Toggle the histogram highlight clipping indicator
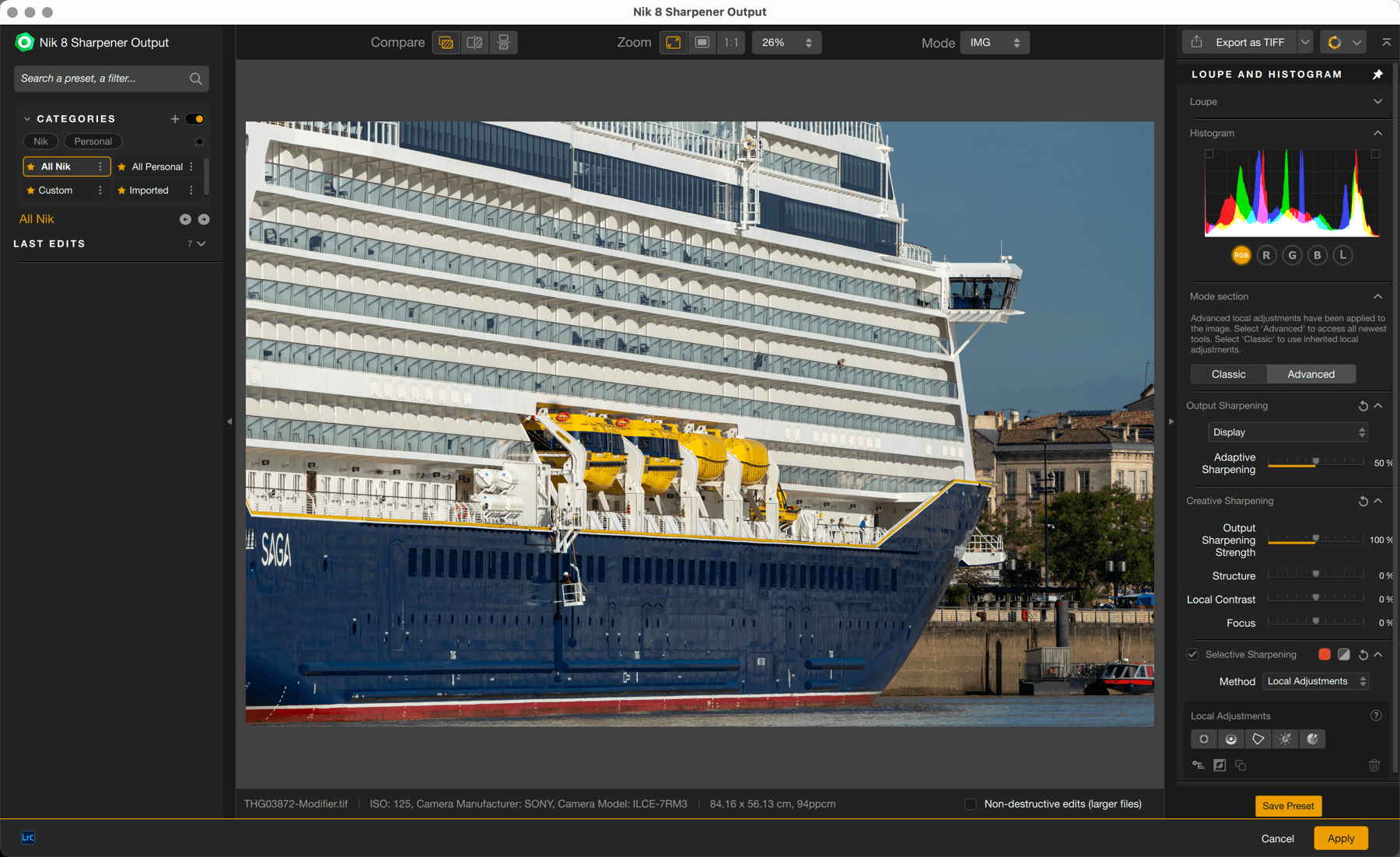 click(x=1375, y=154)
